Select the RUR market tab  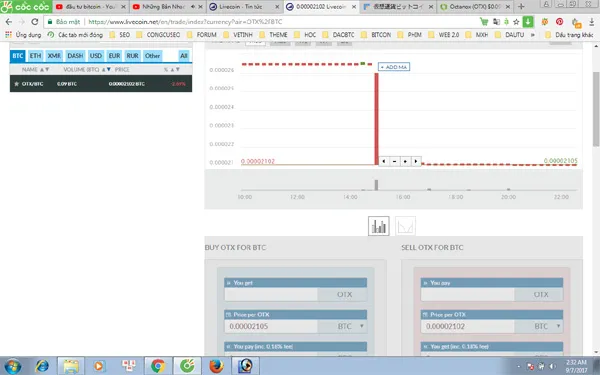(132, 56)
